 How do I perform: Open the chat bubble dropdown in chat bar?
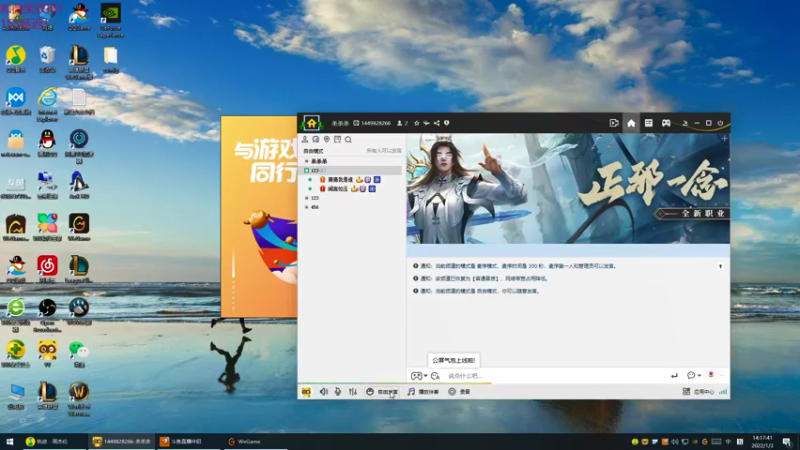click(x=693, y=376)
